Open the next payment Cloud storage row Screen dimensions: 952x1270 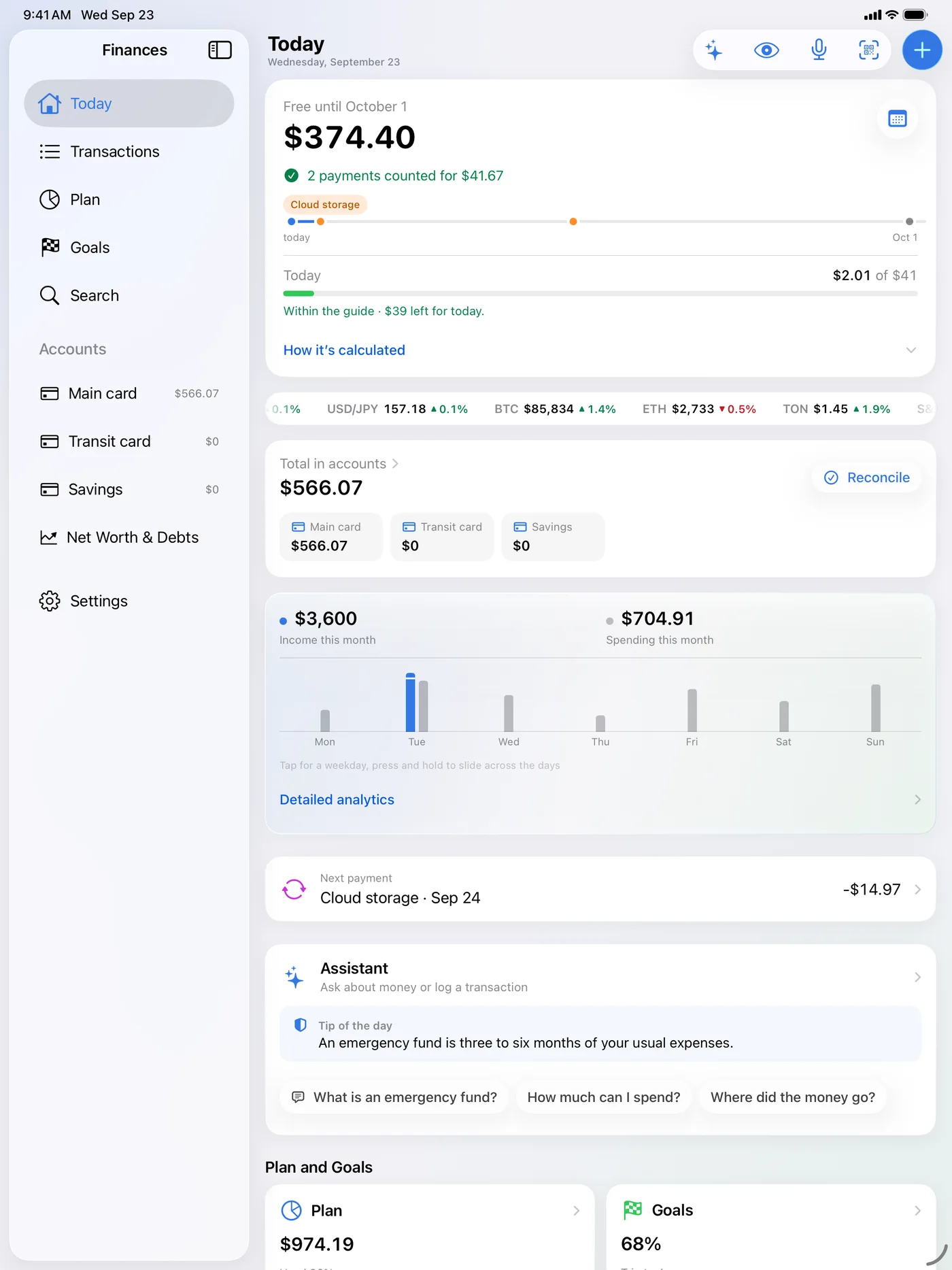click(x=600, y=889)
